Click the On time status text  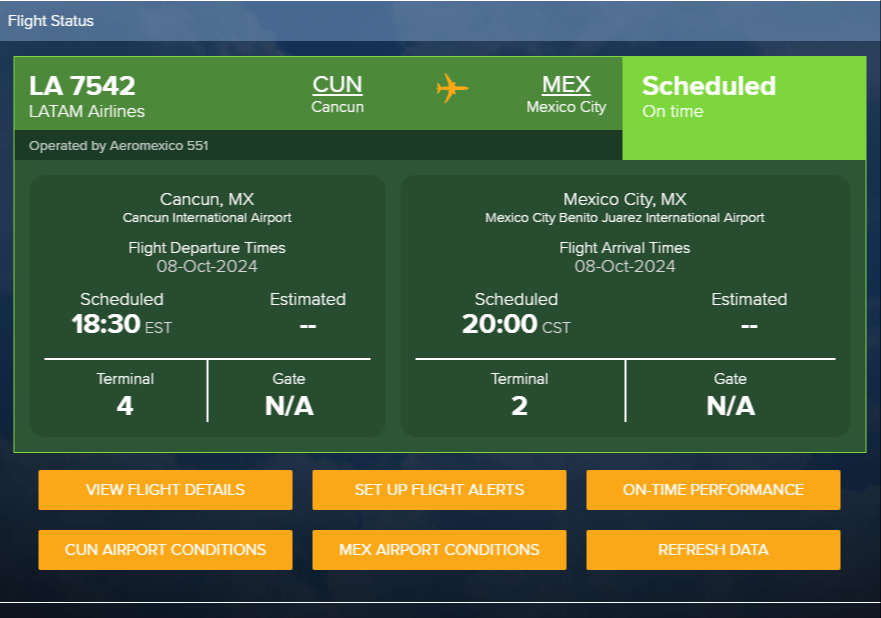click(673, 111)
